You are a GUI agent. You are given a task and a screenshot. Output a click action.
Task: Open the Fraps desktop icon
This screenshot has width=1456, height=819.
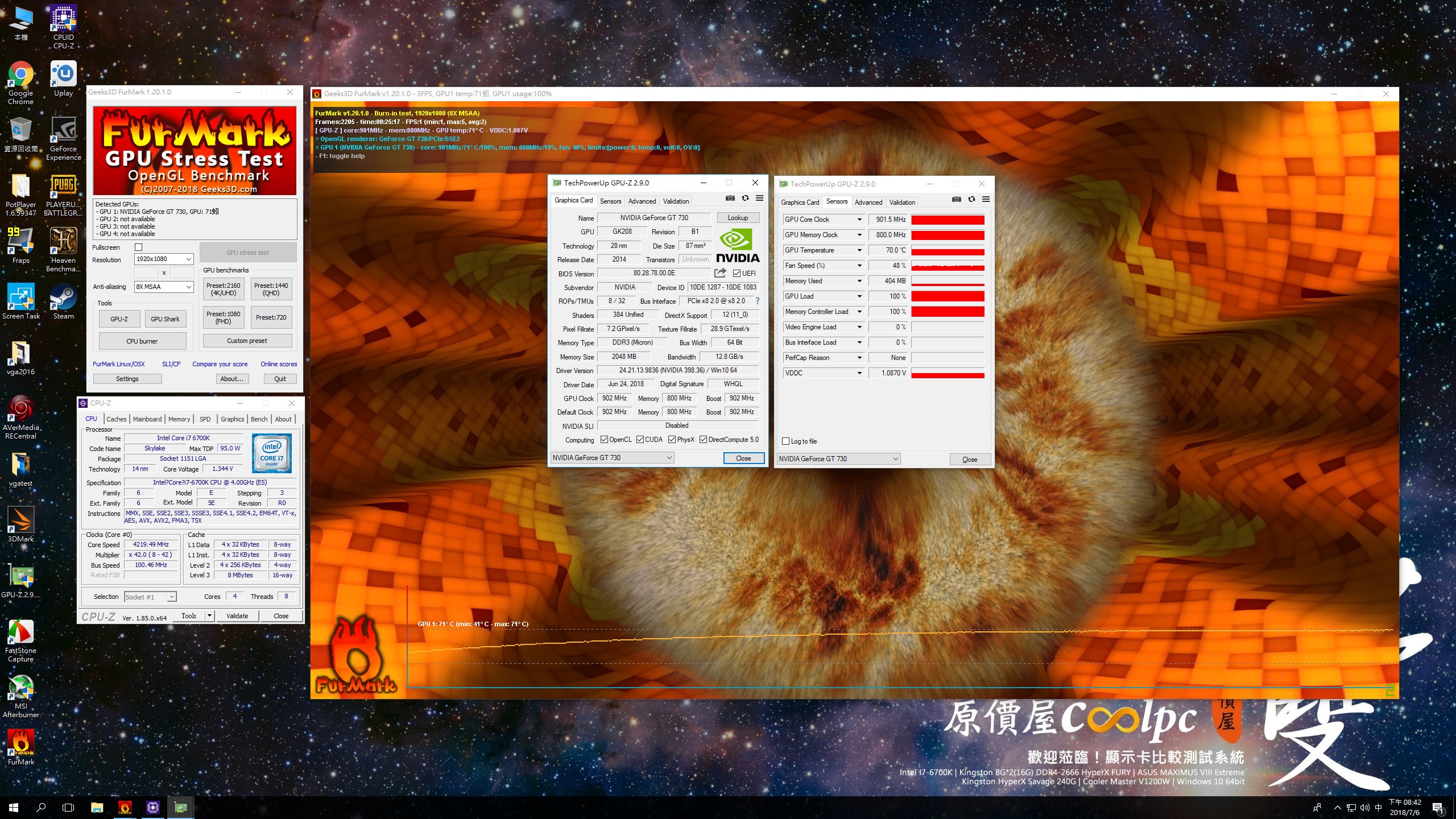[x=20, y=246]
